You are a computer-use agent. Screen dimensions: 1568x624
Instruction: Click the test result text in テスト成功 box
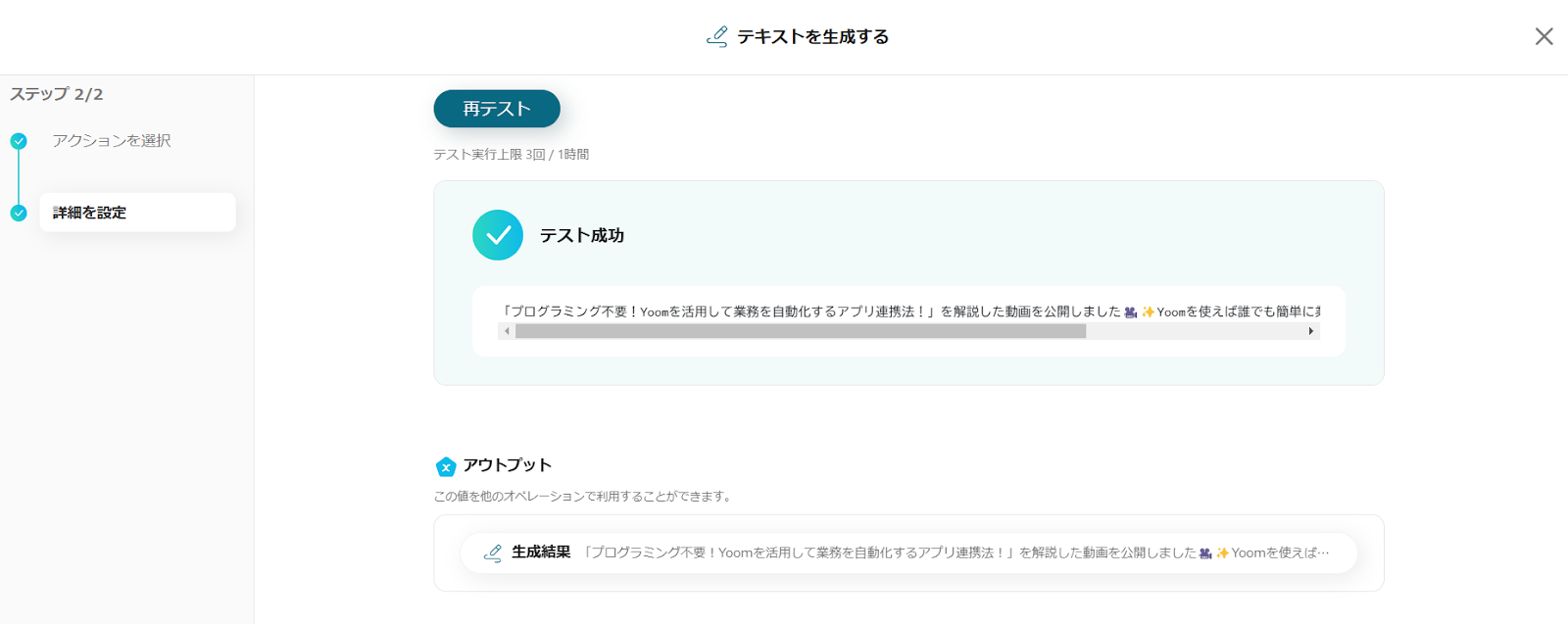pyautogui.click(x=908, y=312)
